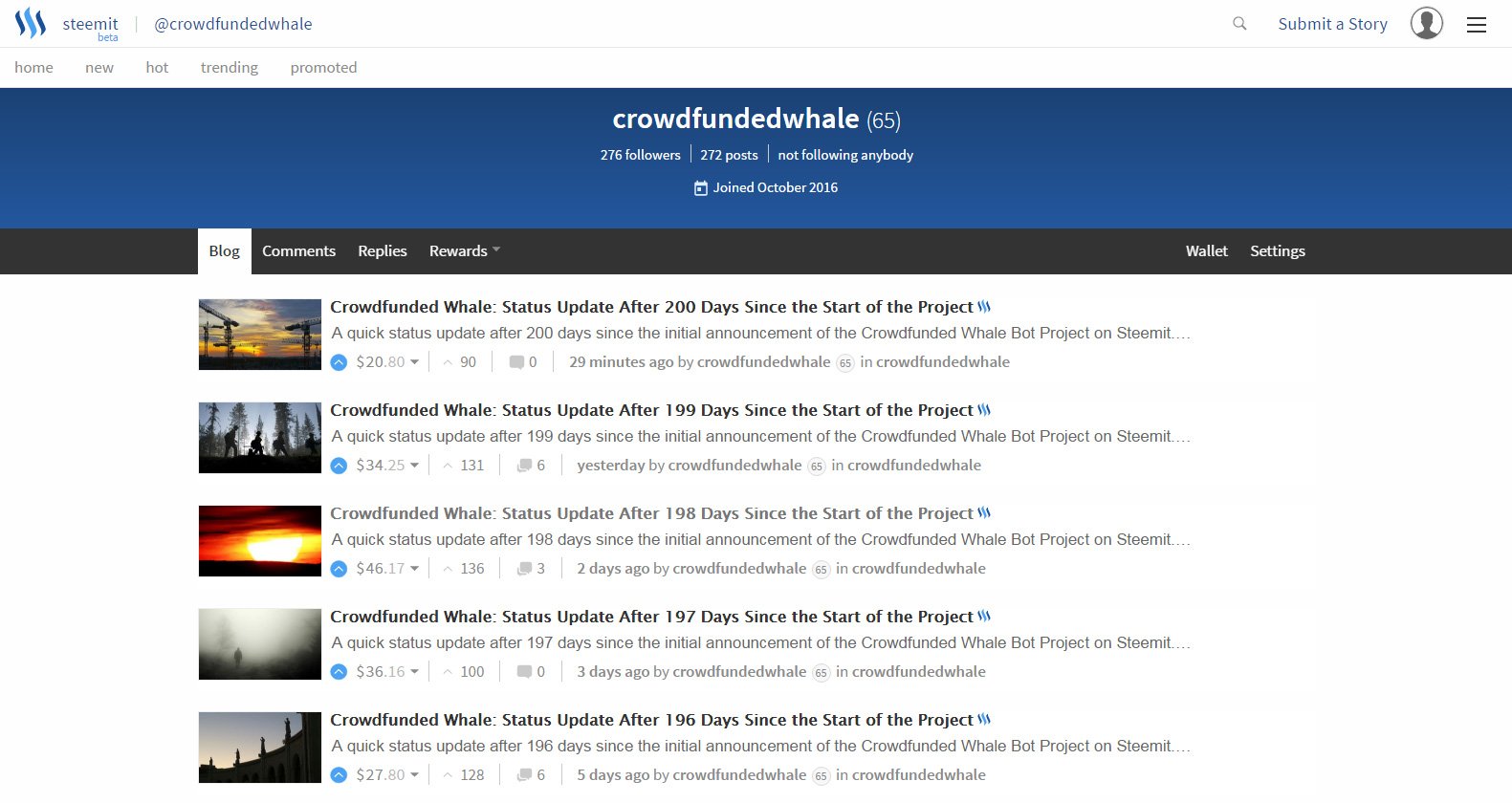Upvote the 198 Days status post
1512x803 pixels.
click(x=339, y=569)
